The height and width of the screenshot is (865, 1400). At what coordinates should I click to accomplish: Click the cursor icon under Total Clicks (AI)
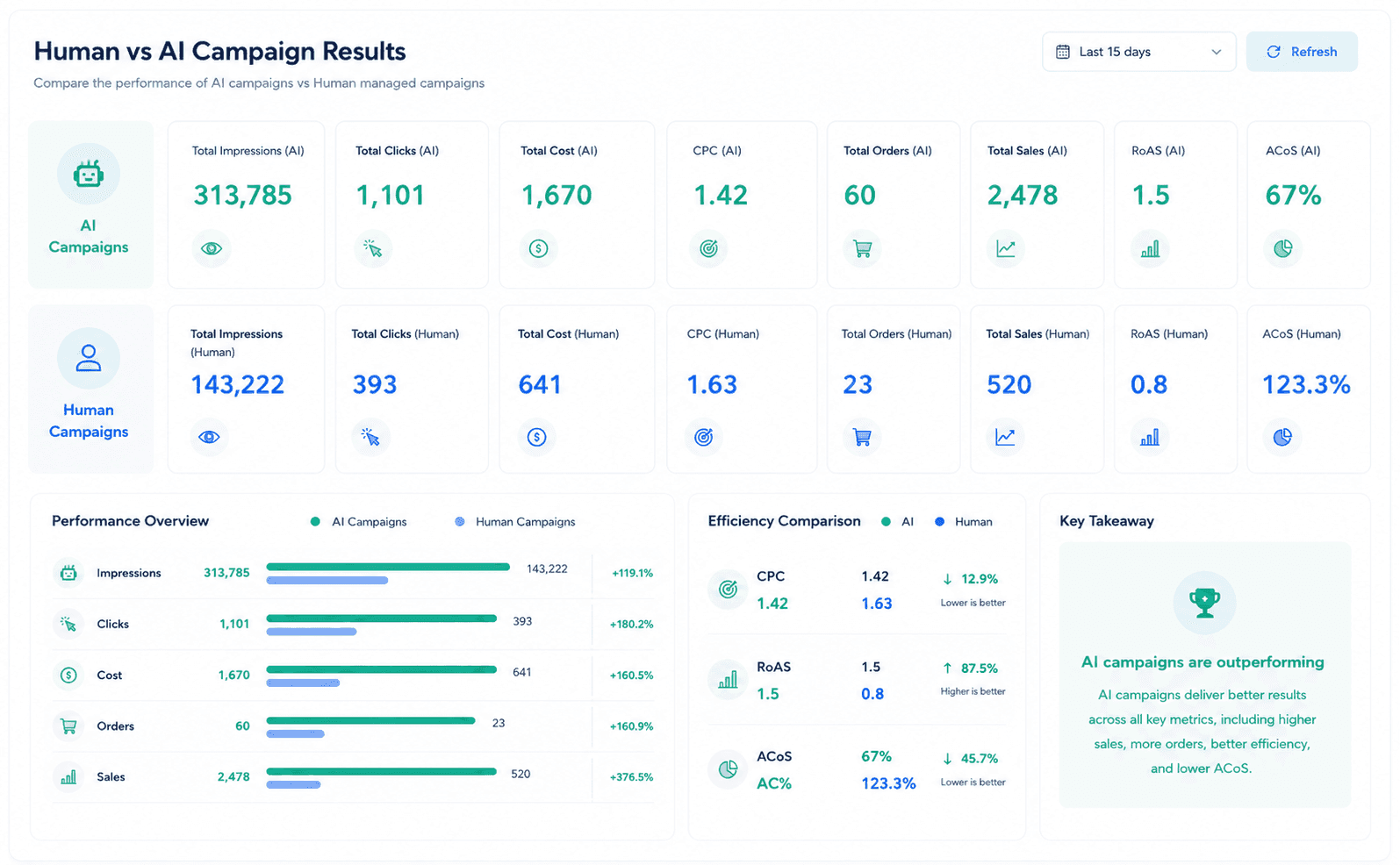pos(373,249)
